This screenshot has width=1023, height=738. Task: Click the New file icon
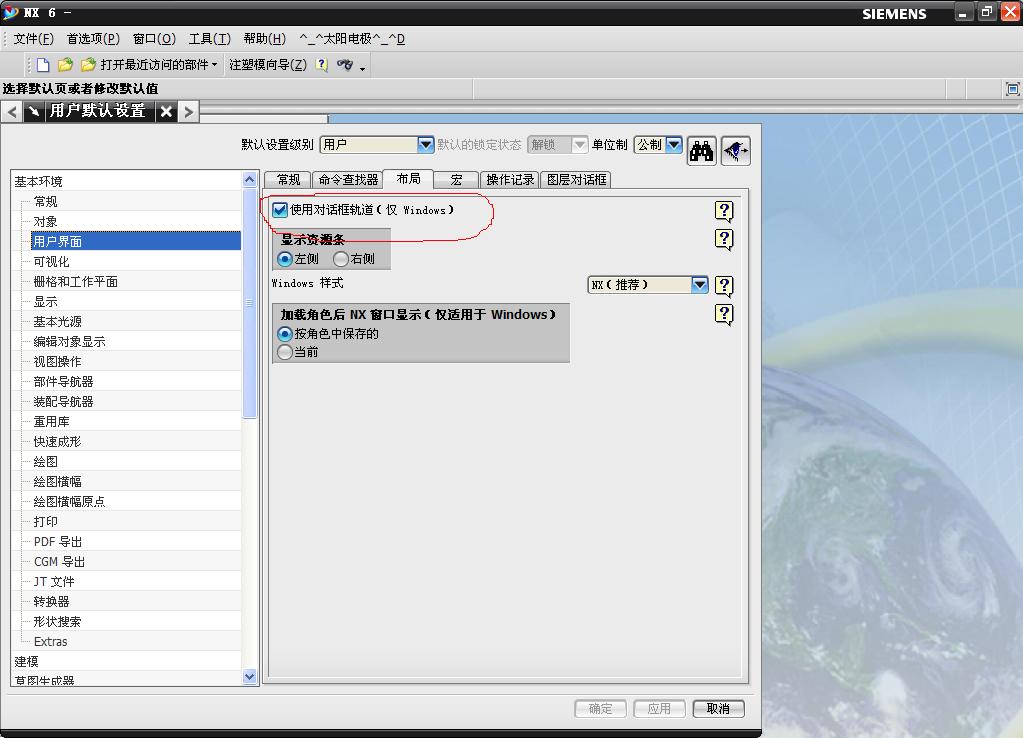tap(43, 65)
